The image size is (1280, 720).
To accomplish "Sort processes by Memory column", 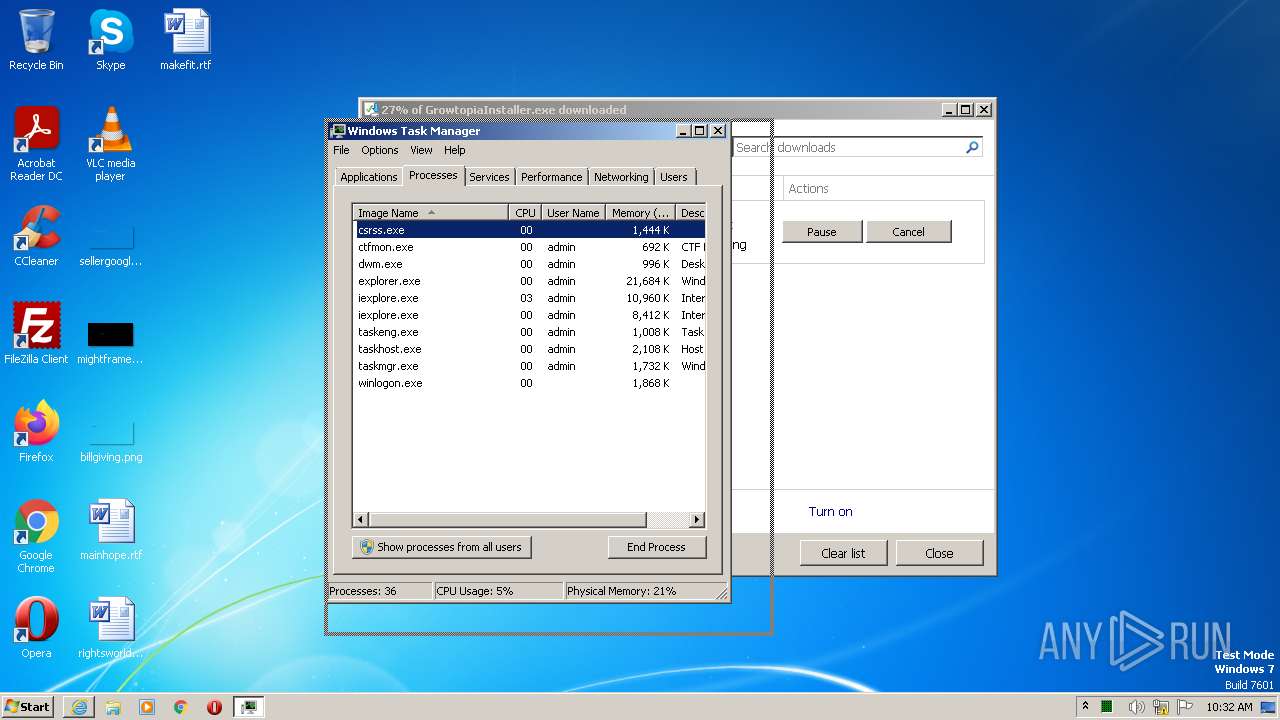I will click(x=640, y=212).
